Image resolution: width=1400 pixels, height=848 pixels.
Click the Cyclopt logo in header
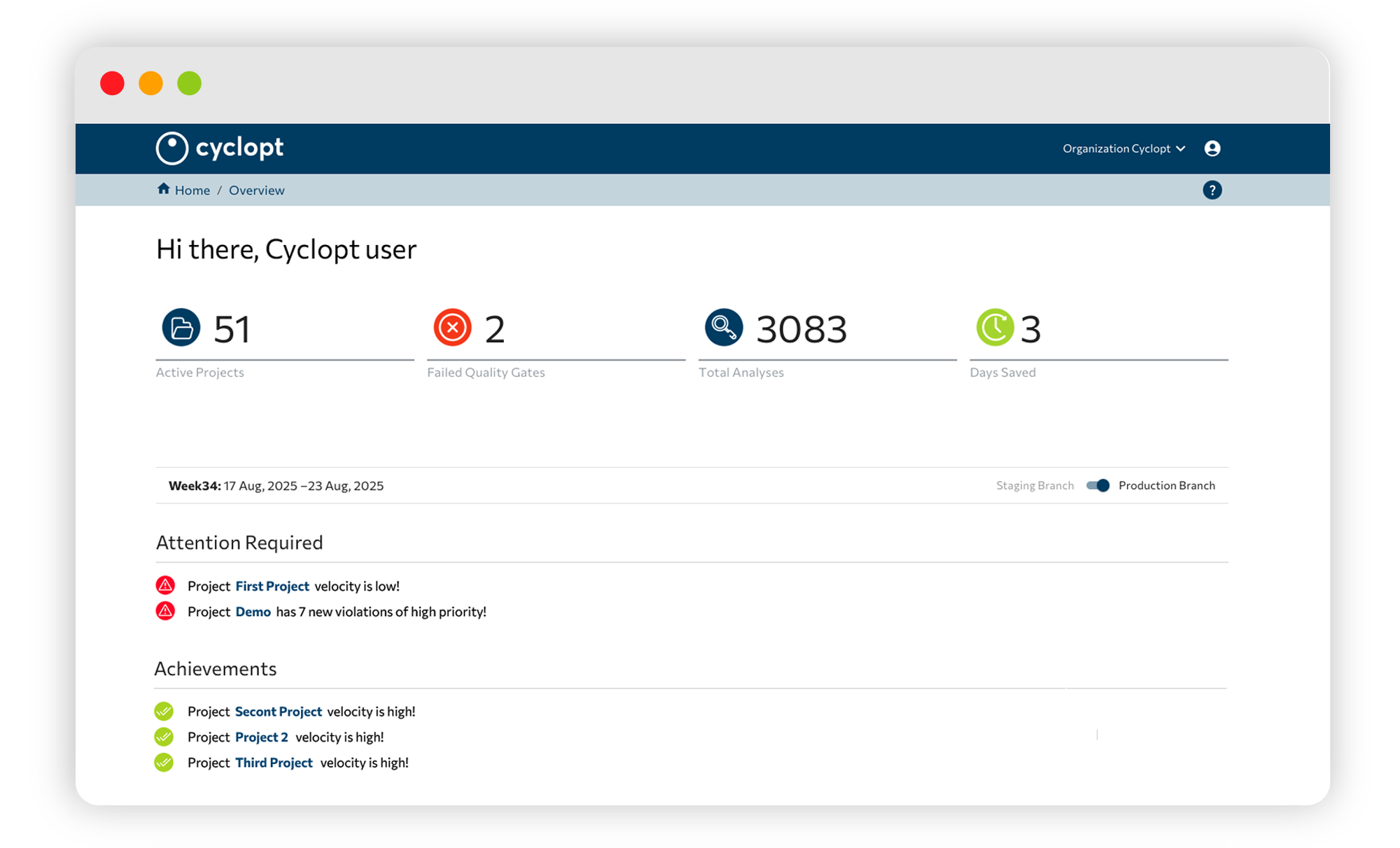[x=219, y=148]
